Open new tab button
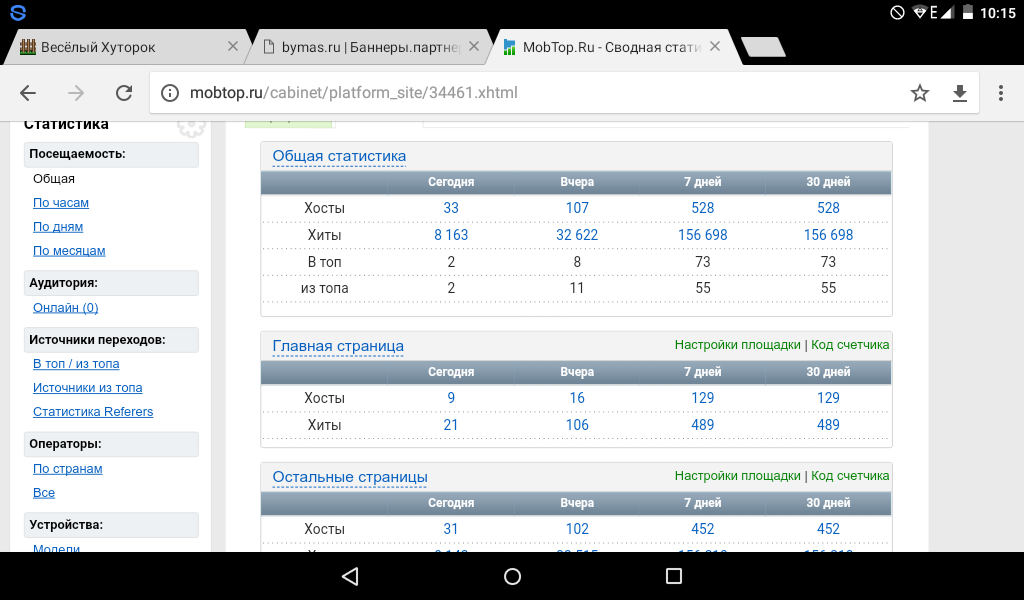Viewport: 1024px width, 600px height. [763, 47]
